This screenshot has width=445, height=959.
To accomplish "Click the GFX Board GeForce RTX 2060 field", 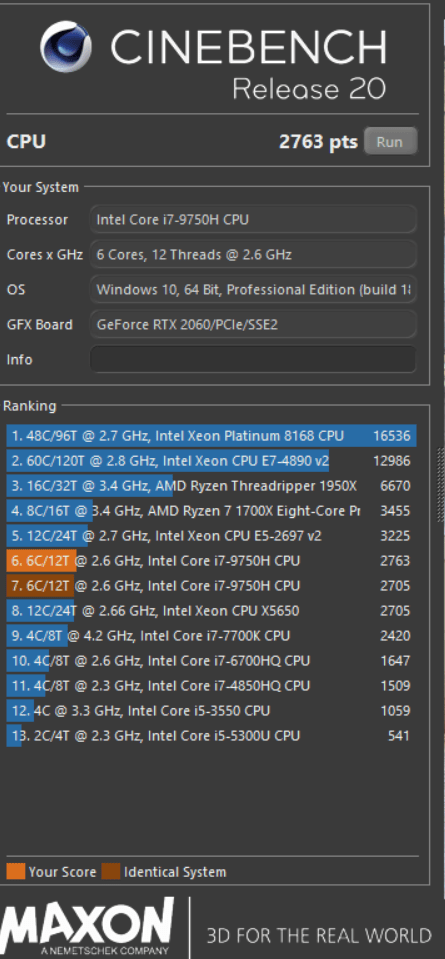I will pos(253,324).
